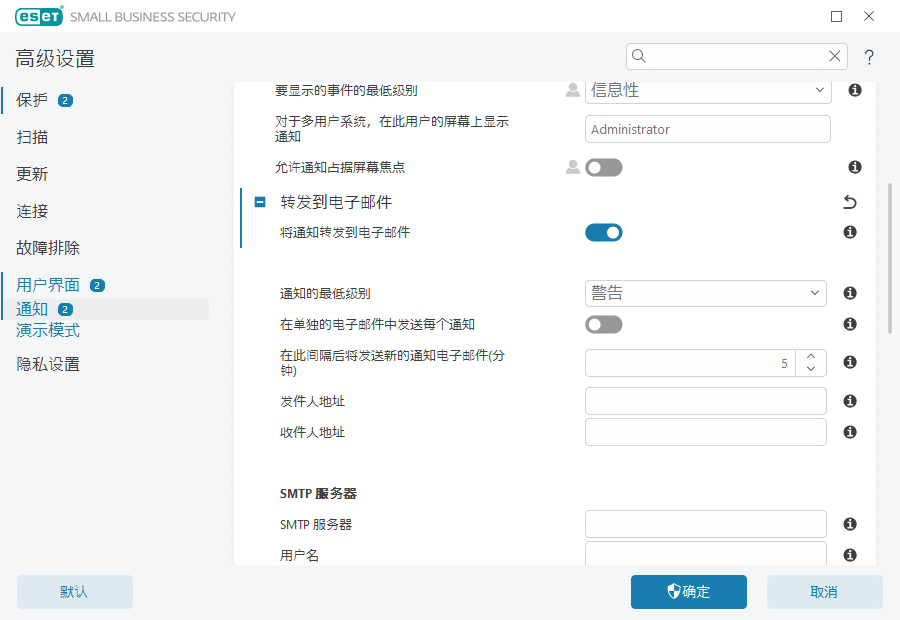Viewport: 900px width, 620px height.
Task: Click the 确定 button to confirm
Action: (x=688, y=592)
